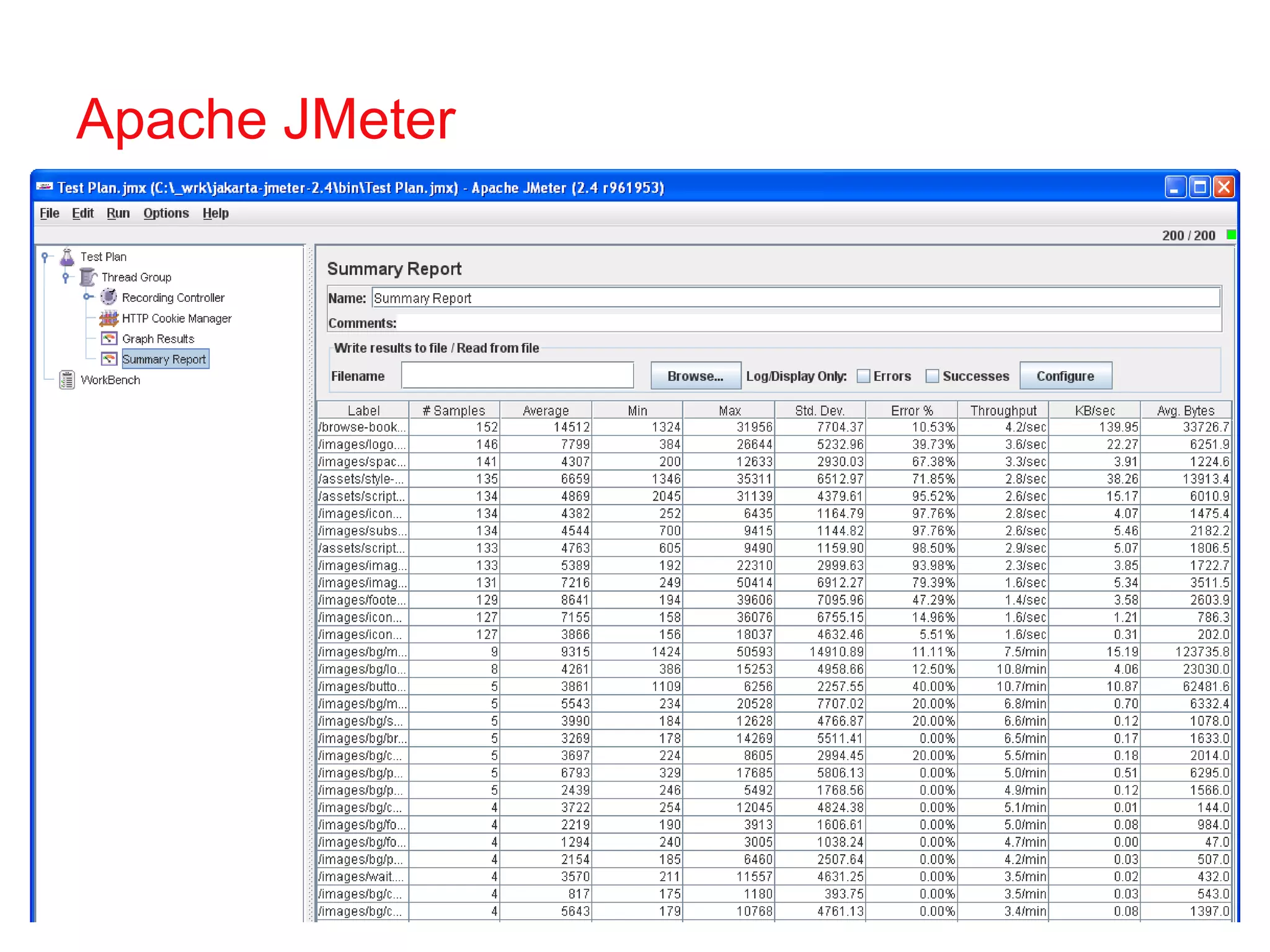Click the 123735.8 Avg. Bytes cell
1270x952 pixels.
pyautogui.click(x=1186, y=652)
